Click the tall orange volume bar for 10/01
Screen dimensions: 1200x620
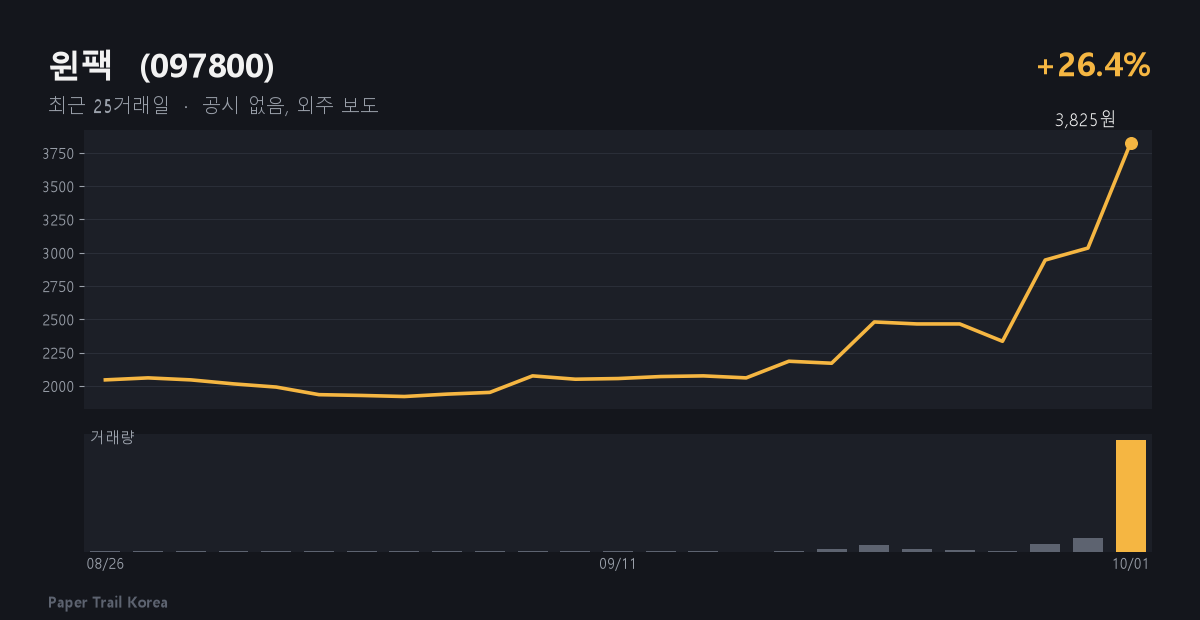(x=1131, y=495)
